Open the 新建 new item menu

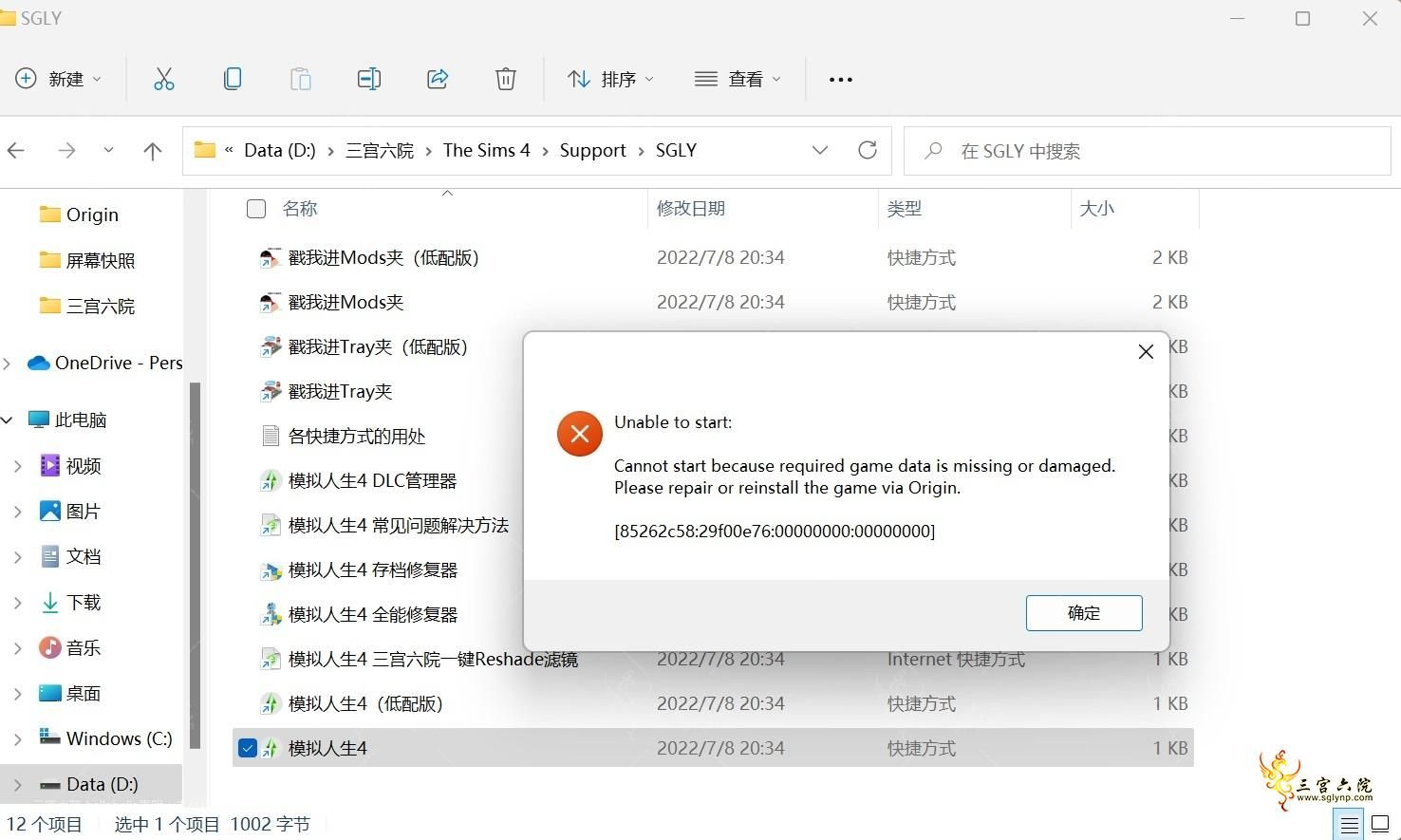(x=59, y=79)
